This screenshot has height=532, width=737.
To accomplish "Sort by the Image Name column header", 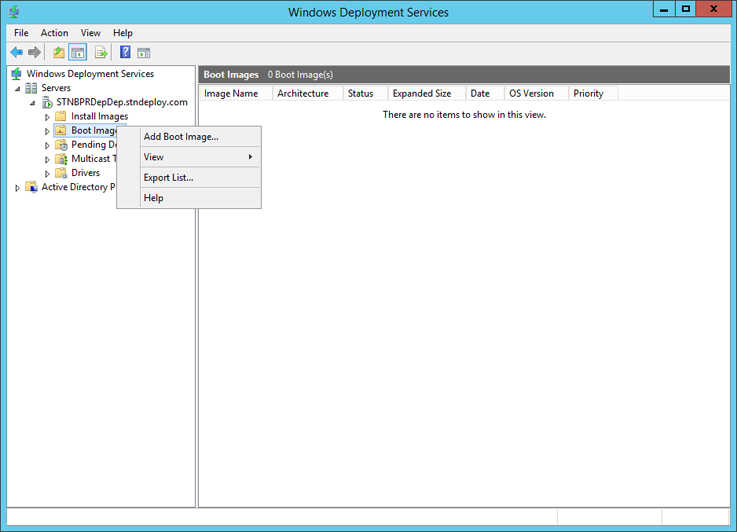I will (x=231, y=94).
